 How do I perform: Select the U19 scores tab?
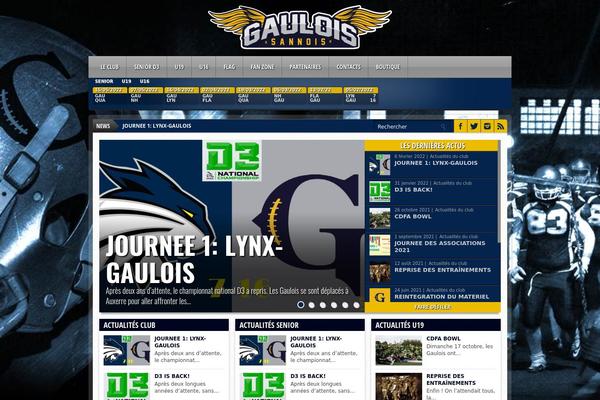click(x=126, y=82)
